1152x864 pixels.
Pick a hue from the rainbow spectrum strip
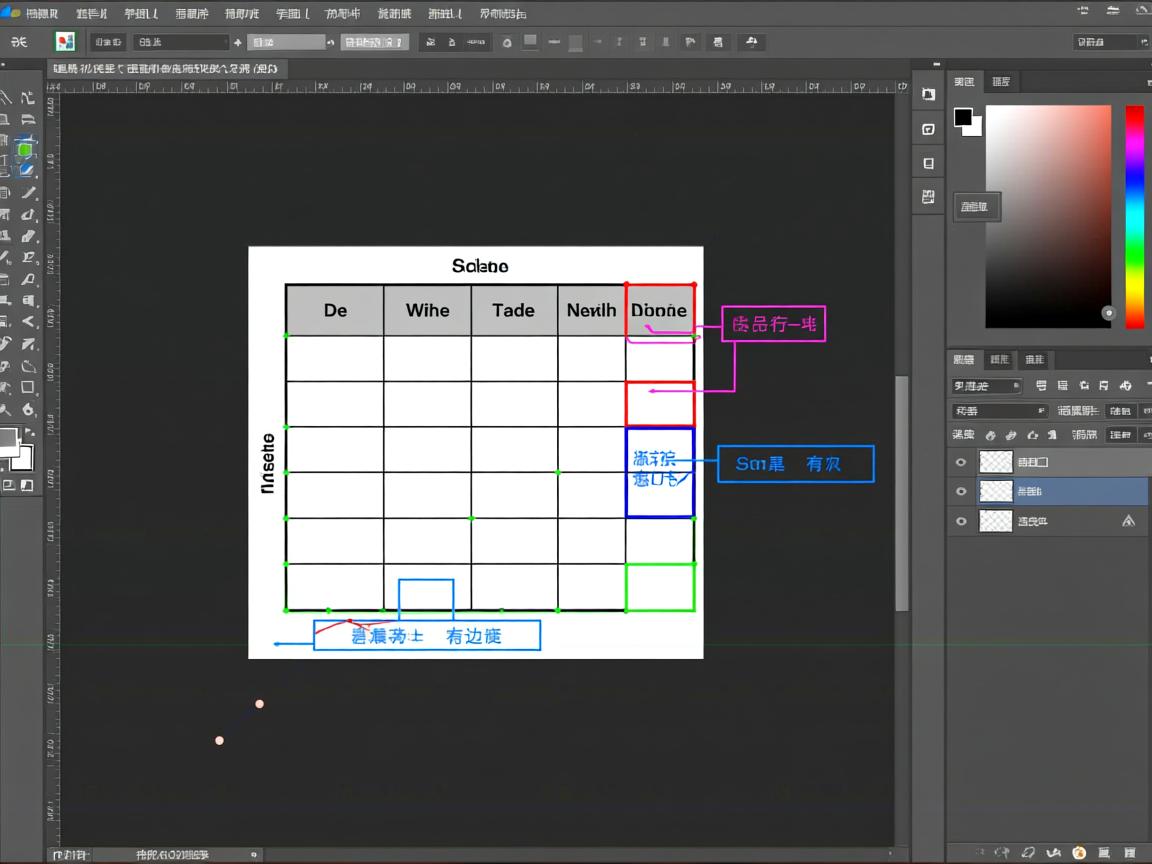tap(1135, 215)
